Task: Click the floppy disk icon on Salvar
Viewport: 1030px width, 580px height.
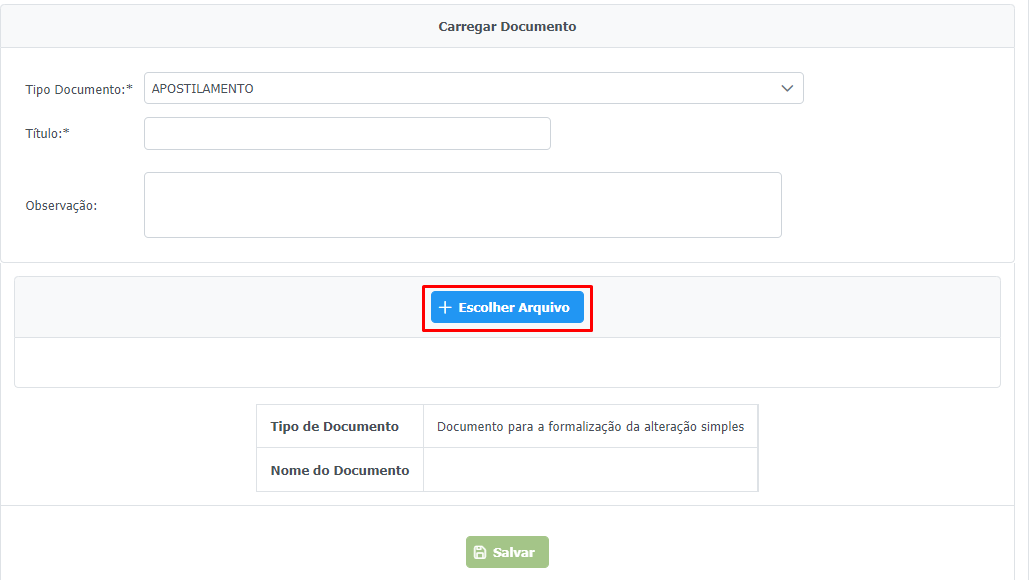Action: point(480,553)
